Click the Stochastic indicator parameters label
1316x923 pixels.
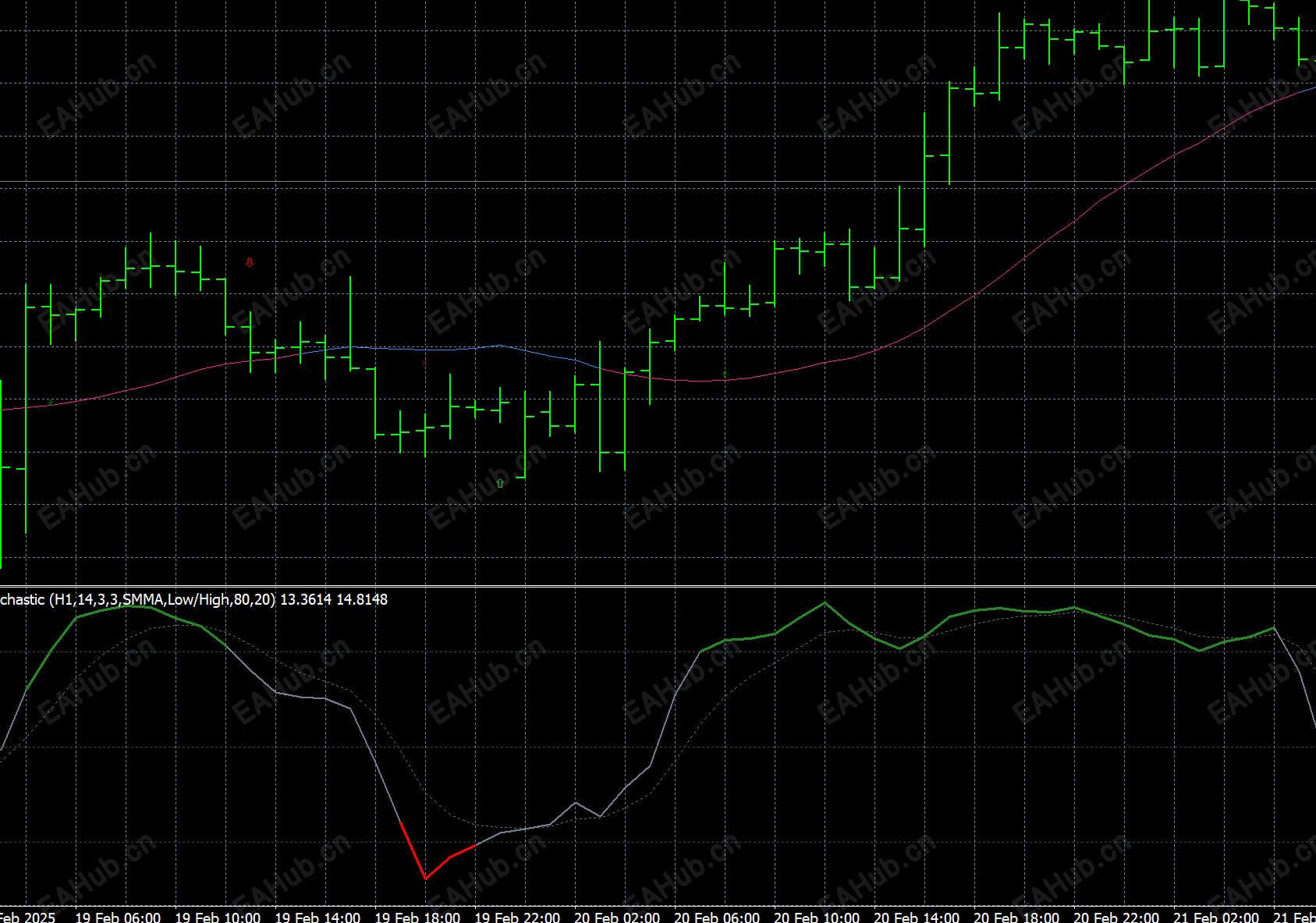pyautogui.click(x=137, y=599)
